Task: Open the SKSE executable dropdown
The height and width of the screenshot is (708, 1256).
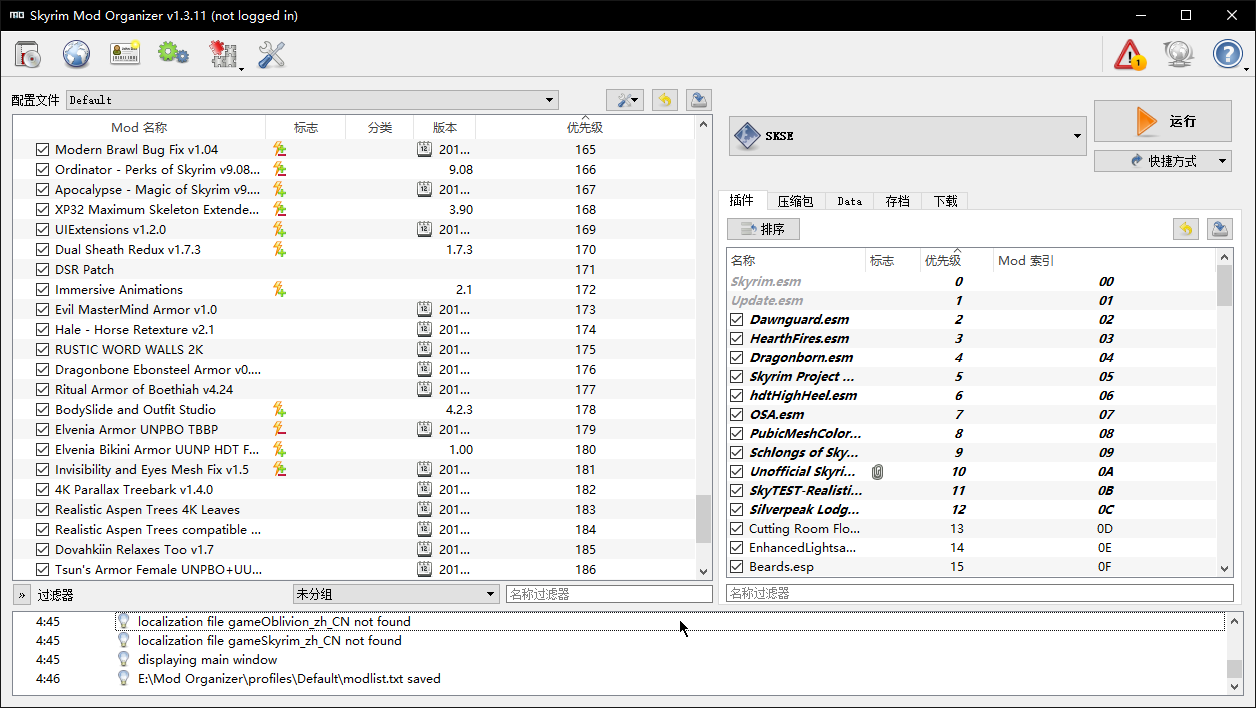Action: (x=908, y=136)
